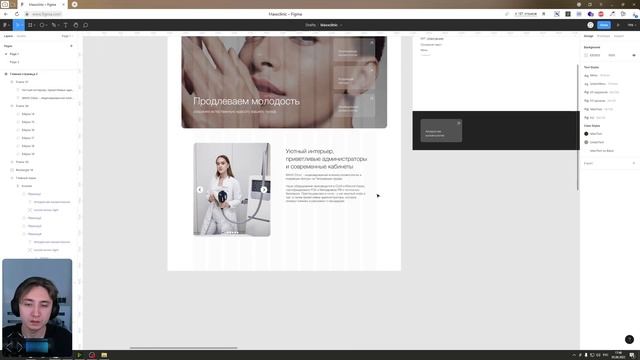640x360 pixels.
Task: Go back in the browser
Action: (6, 14)
